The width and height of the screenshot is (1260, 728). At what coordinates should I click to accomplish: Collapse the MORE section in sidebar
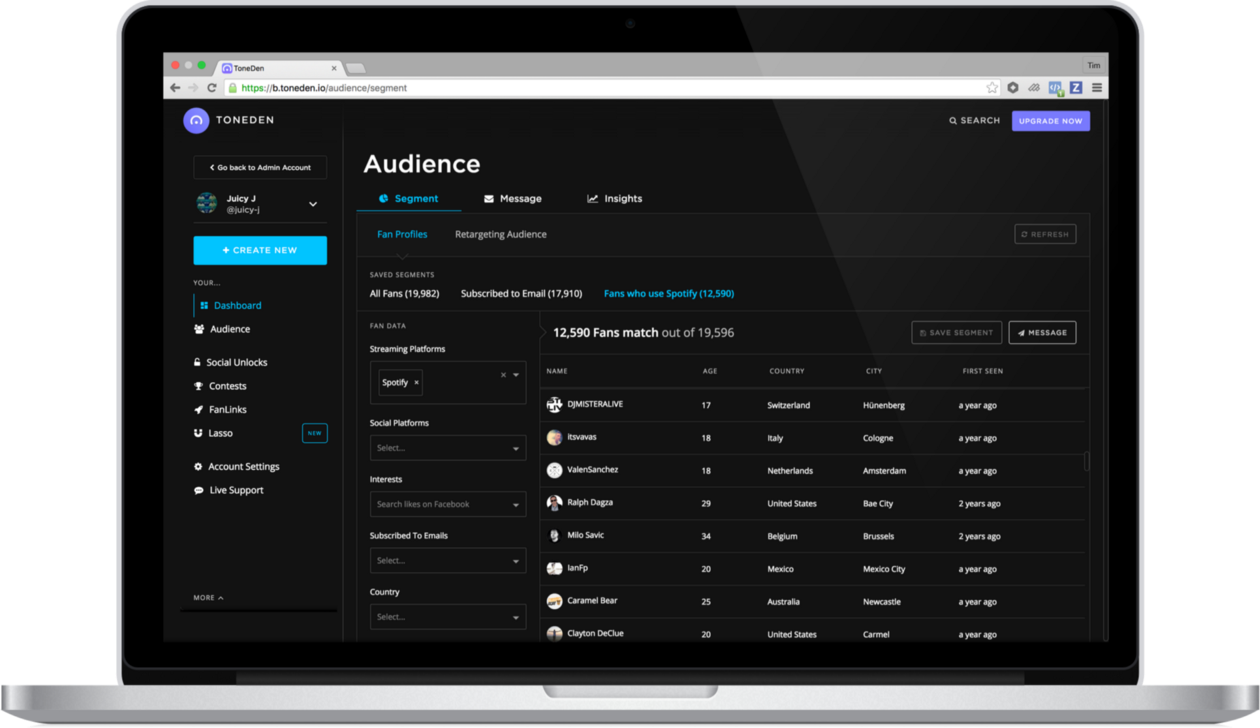tap(208, 598)
